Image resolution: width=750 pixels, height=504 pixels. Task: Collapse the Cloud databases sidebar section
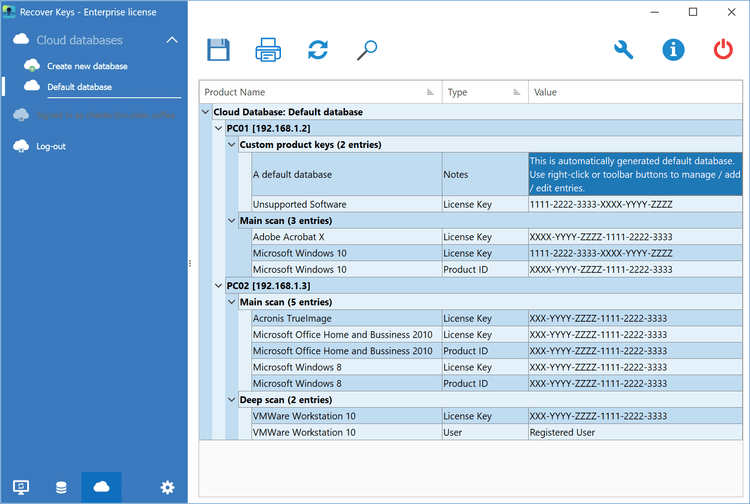pyautogui.click(x=172, y=40)
